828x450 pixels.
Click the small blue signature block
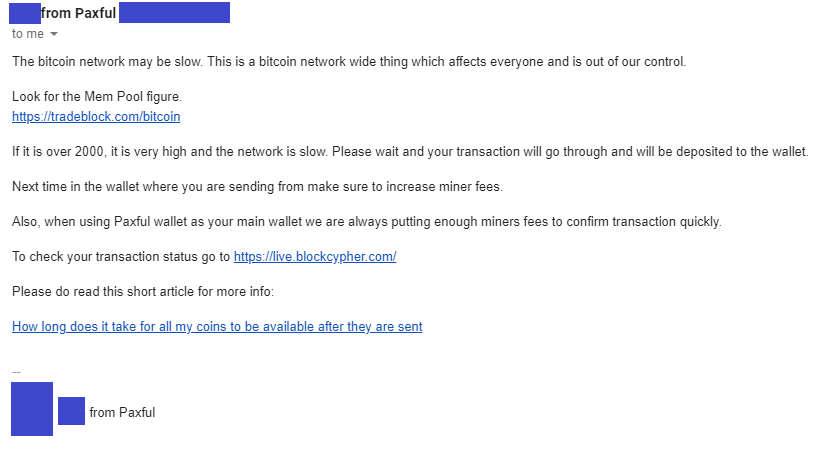tap(71, 411)
